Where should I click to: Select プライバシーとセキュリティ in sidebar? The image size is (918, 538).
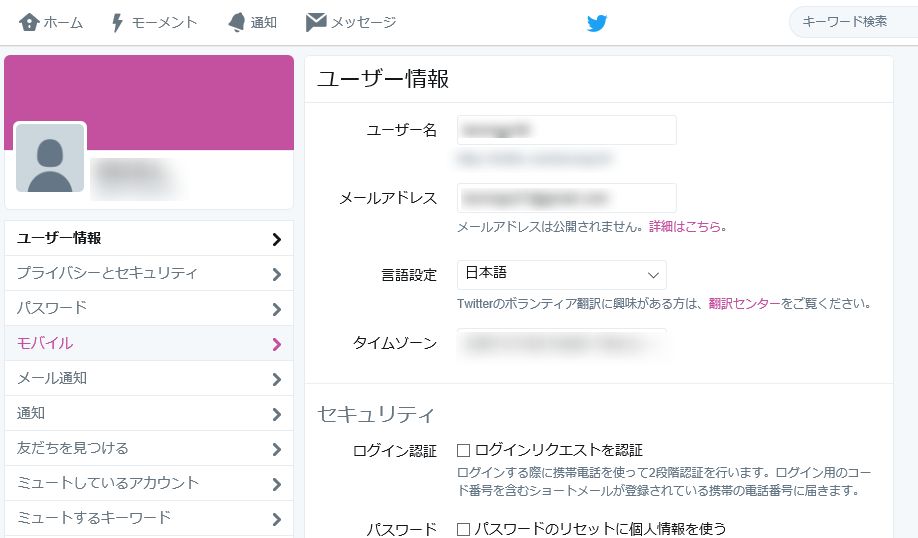149,273
